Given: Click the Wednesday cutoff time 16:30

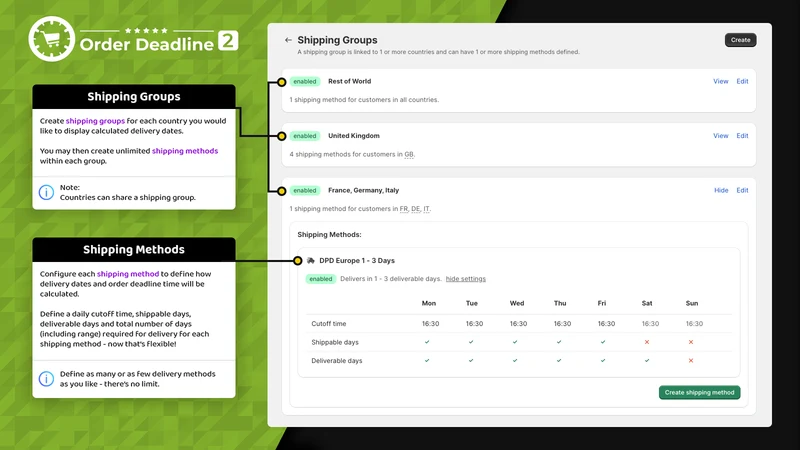Looking at the screenshot, I should click(x=518, y=323).
